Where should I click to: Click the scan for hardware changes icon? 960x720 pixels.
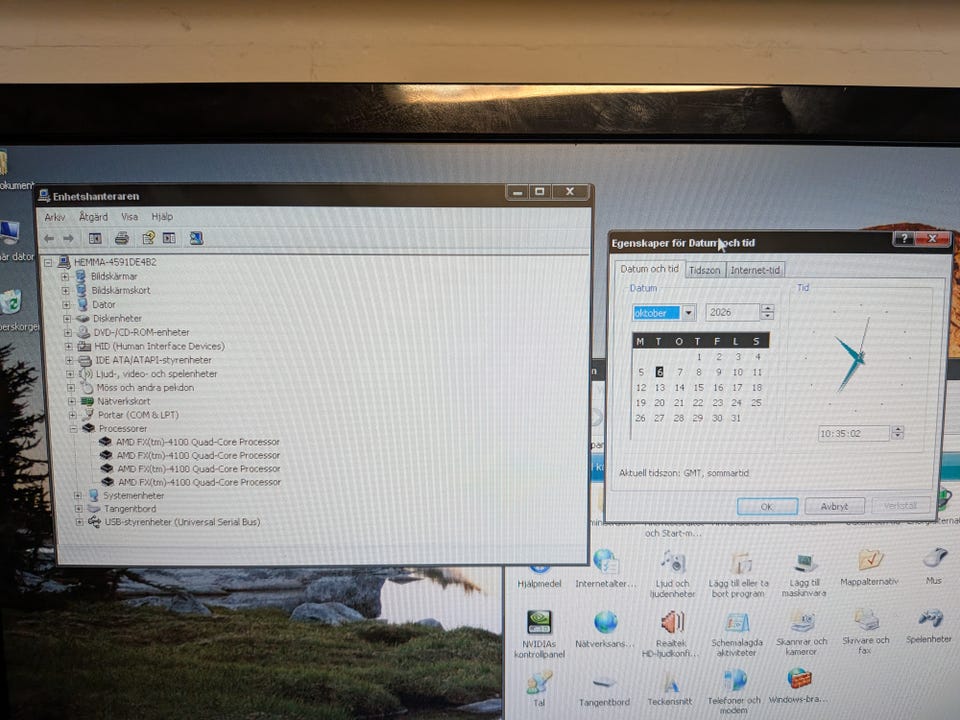(x=196, y=238)
